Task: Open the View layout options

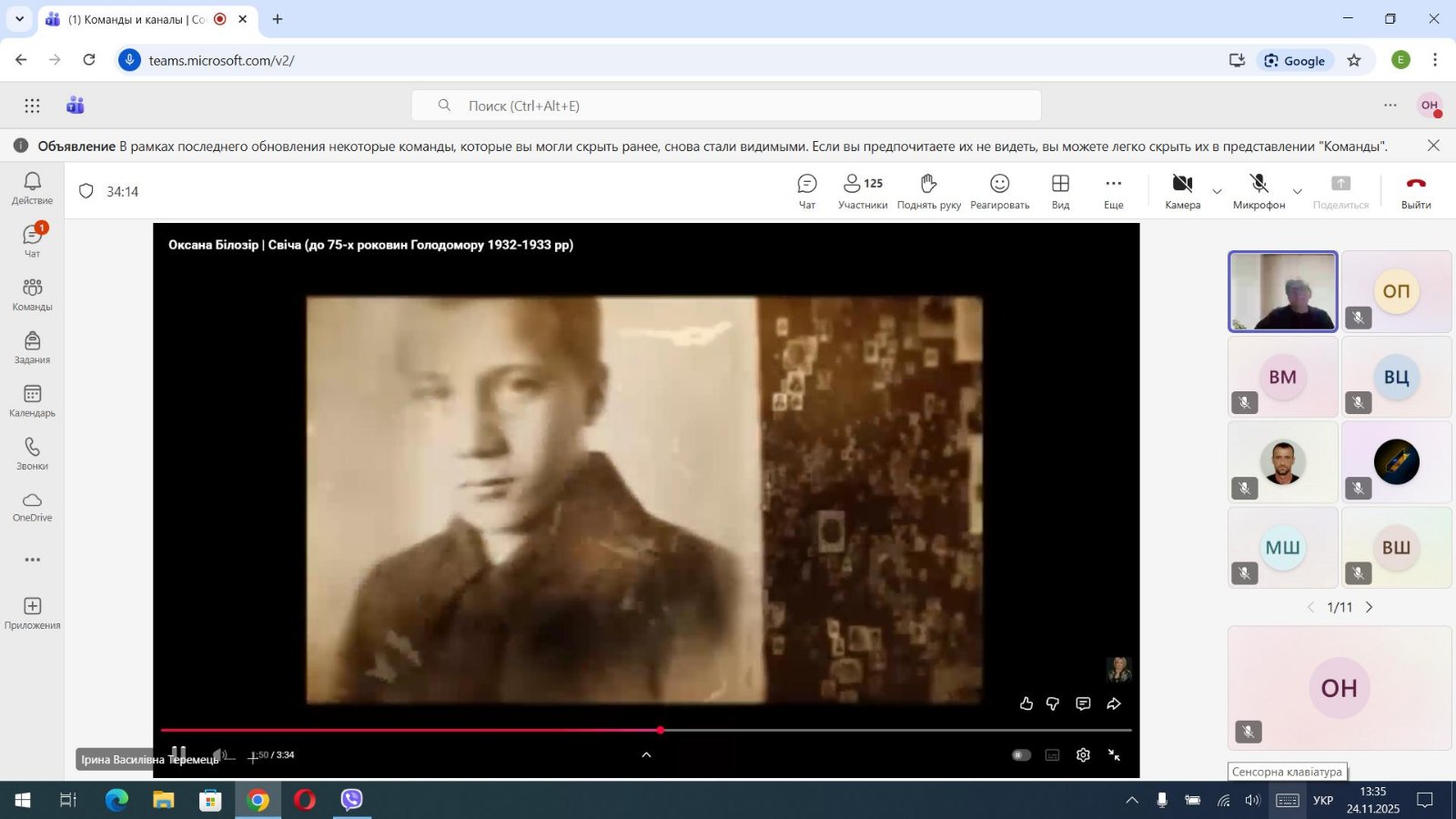Action: (1060, 191)
